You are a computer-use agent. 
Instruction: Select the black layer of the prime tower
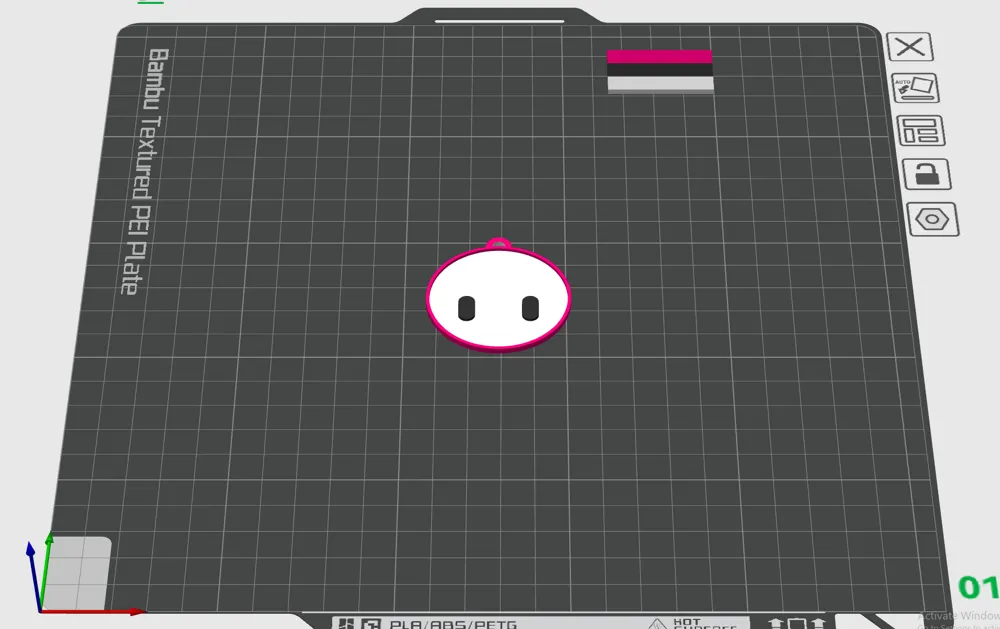pyautogui.click(x=659, y=70)
